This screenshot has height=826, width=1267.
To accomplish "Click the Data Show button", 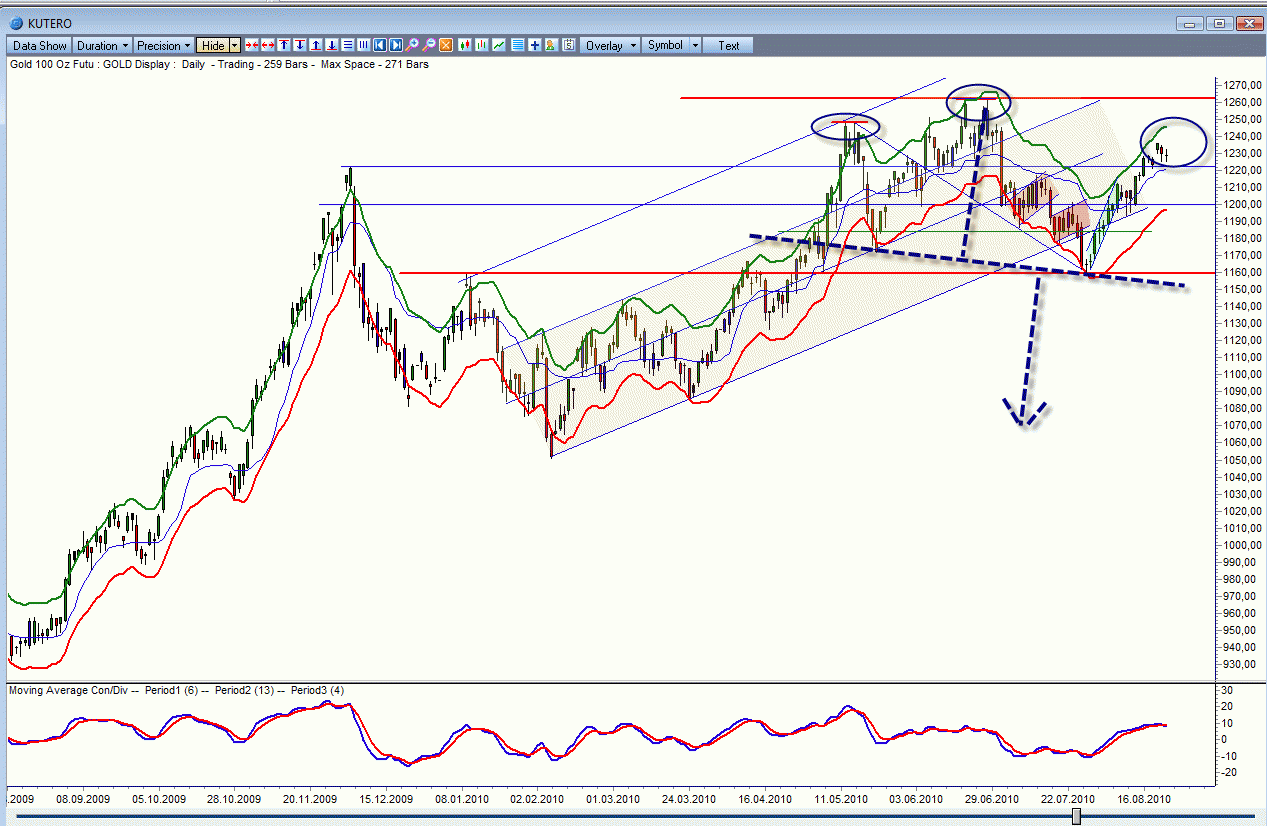I will click(40, 45).
